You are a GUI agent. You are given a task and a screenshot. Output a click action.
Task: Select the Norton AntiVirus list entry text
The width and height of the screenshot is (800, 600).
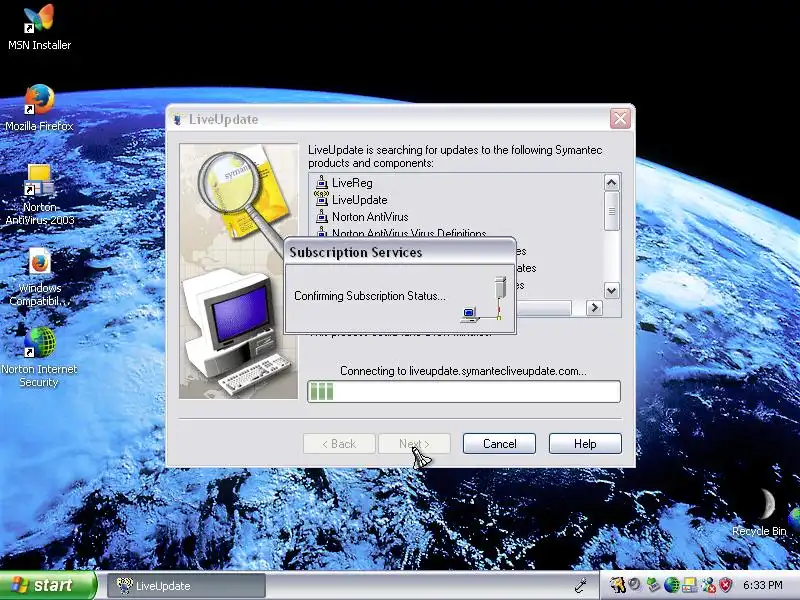pyautogui.click(x=370, y=217)
